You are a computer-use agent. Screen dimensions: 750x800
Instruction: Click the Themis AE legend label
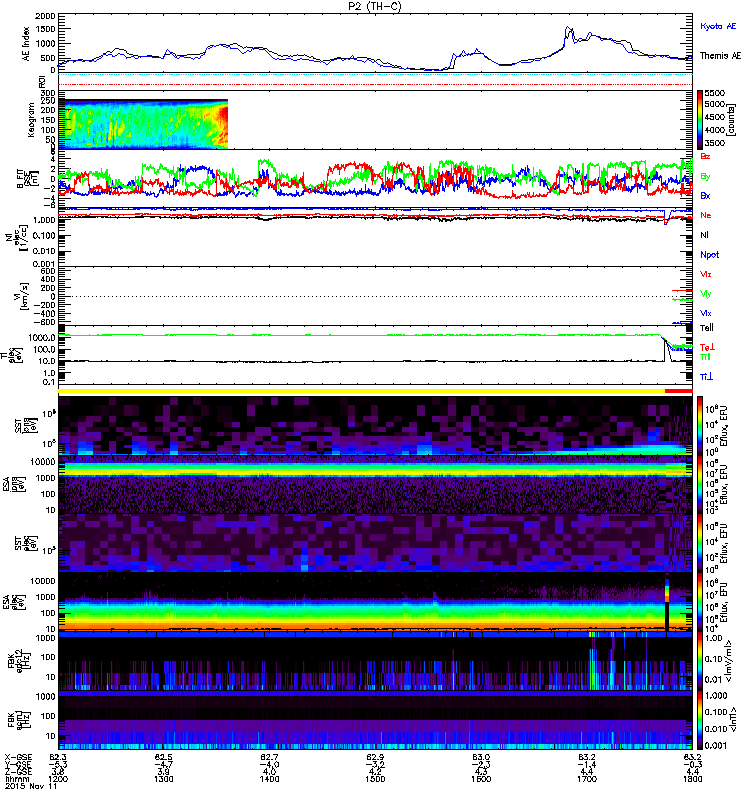[720, 56]
